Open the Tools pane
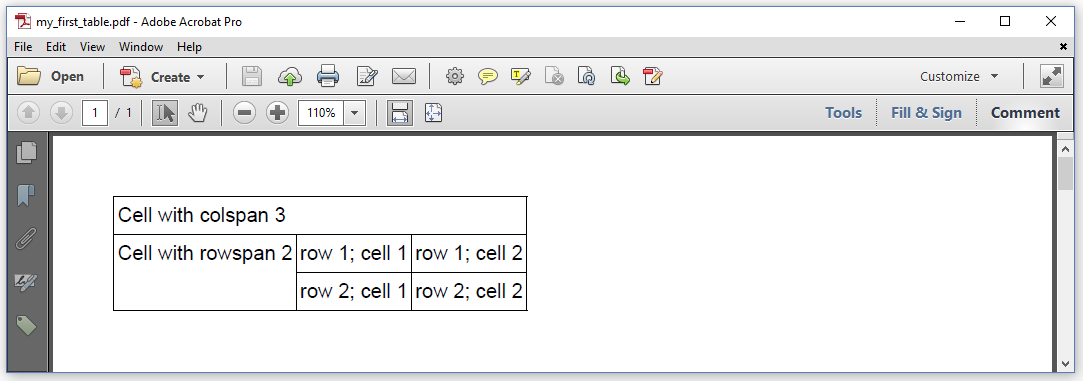The image size is (1083, 381). pos(843,113)
